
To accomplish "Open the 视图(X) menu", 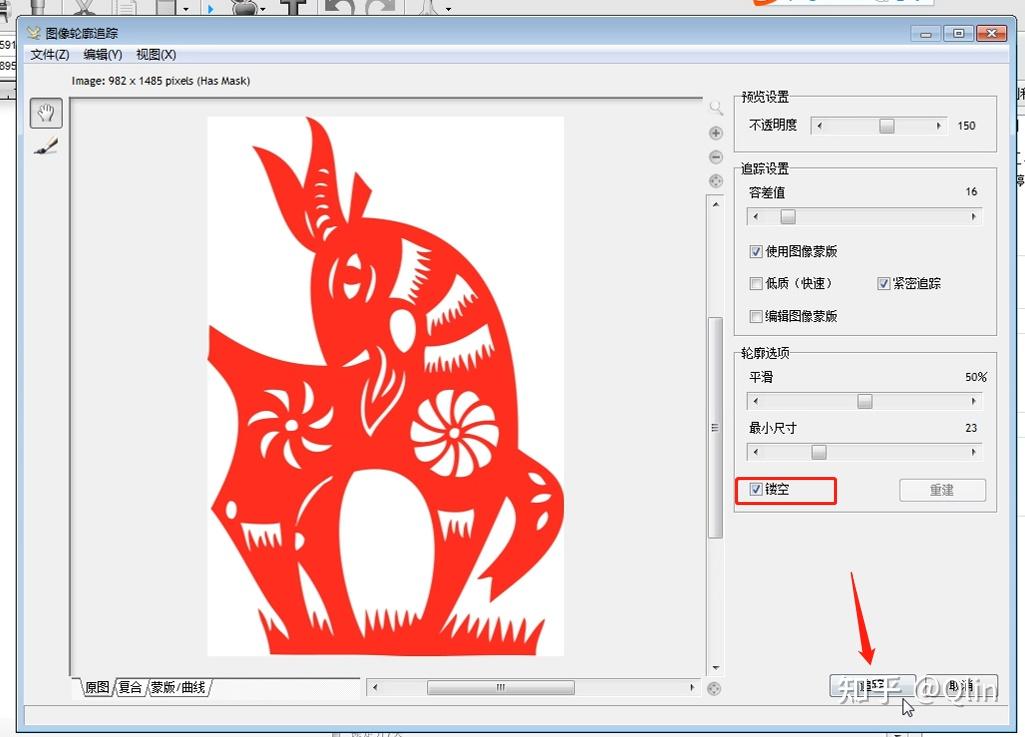I will (x=154, y=55).
